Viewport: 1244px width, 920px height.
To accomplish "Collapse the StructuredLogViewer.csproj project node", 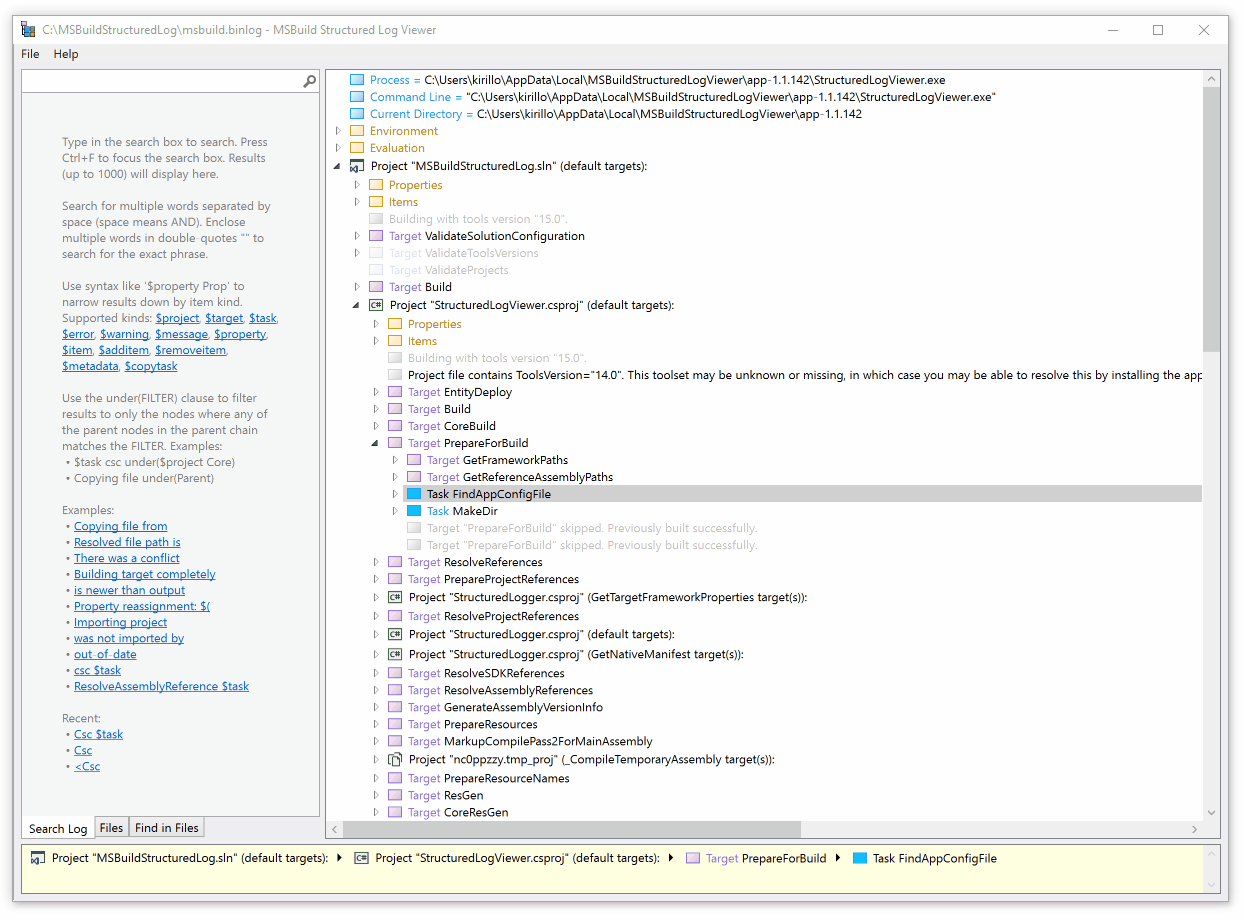I will coord(357,305).
